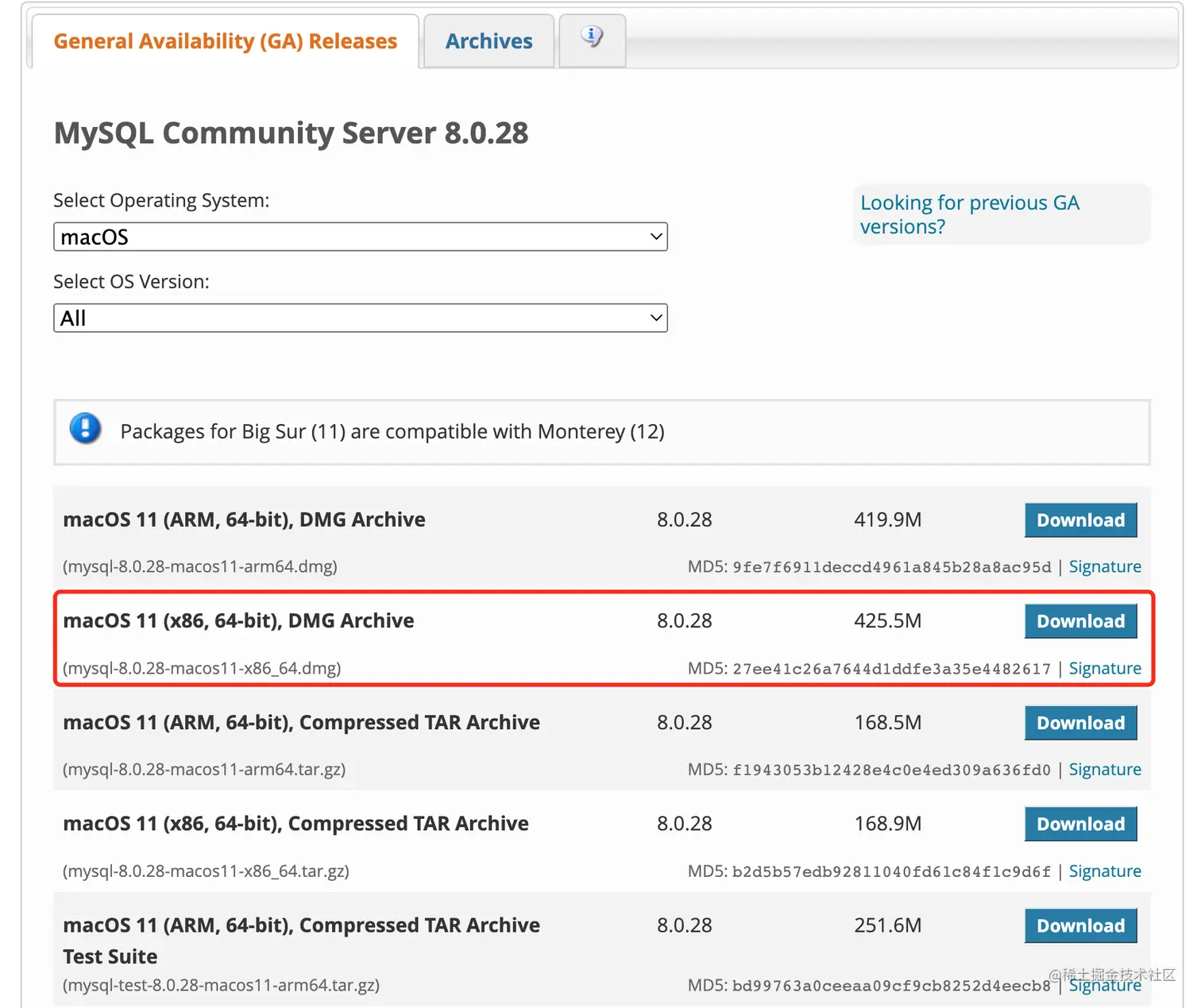
Task: Click filename (mysql-8.0.28-macos11-arm64.dmg)
Action: [x=200, y=566]
